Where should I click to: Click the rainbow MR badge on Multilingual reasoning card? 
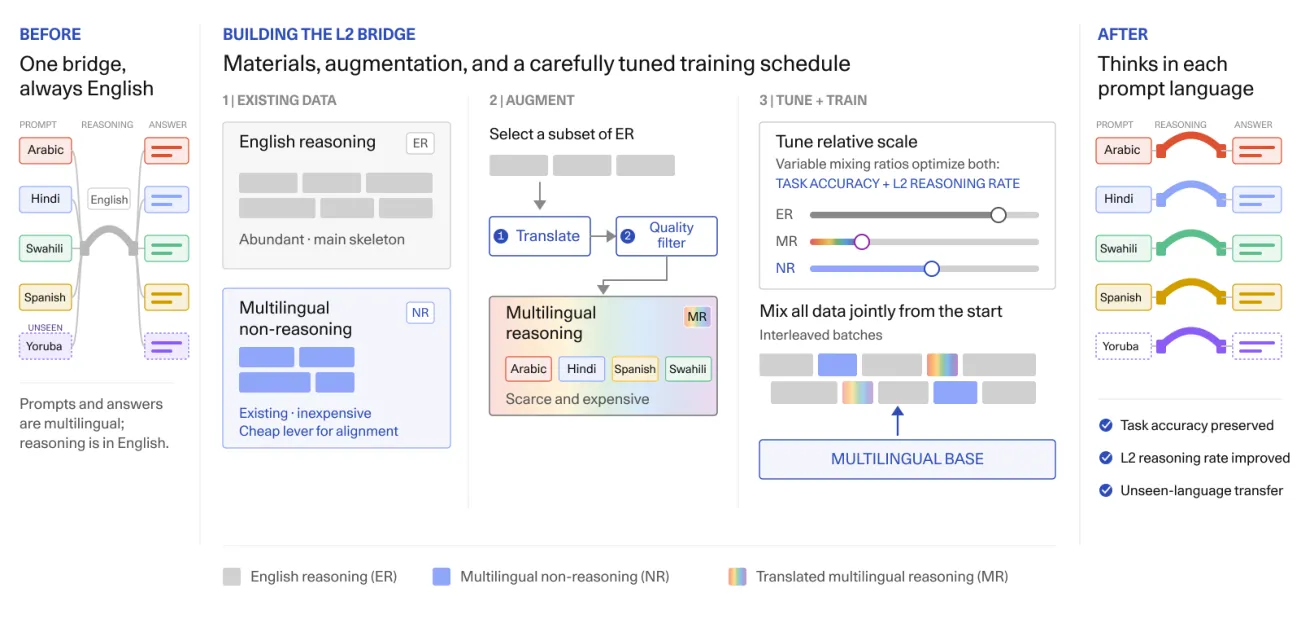(x=697, y=317)
